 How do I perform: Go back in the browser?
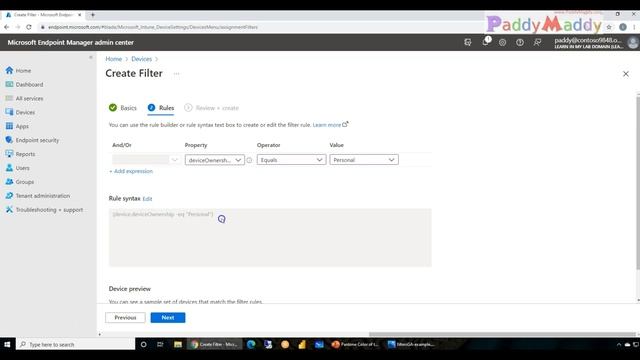coord(7,27)
